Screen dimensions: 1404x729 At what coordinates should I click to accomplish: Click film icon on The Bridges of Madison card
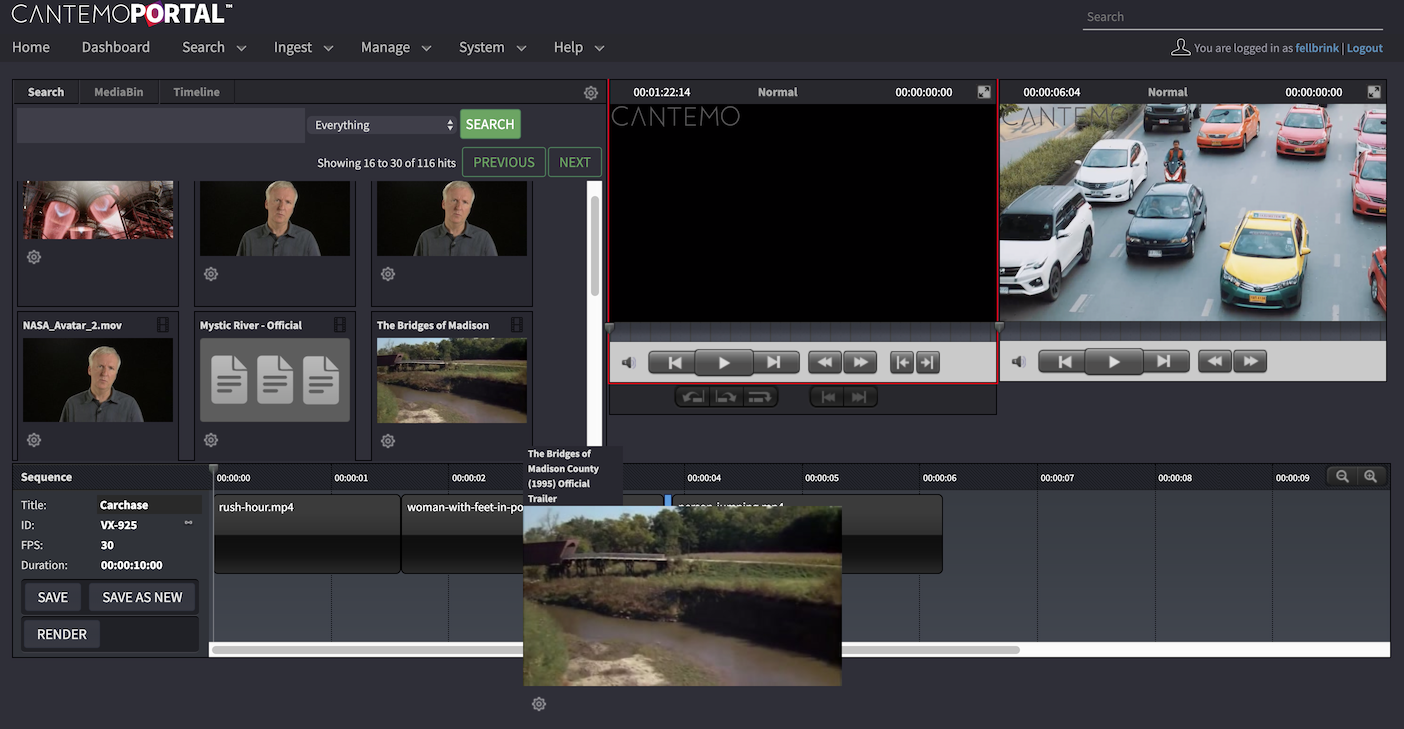517,325
